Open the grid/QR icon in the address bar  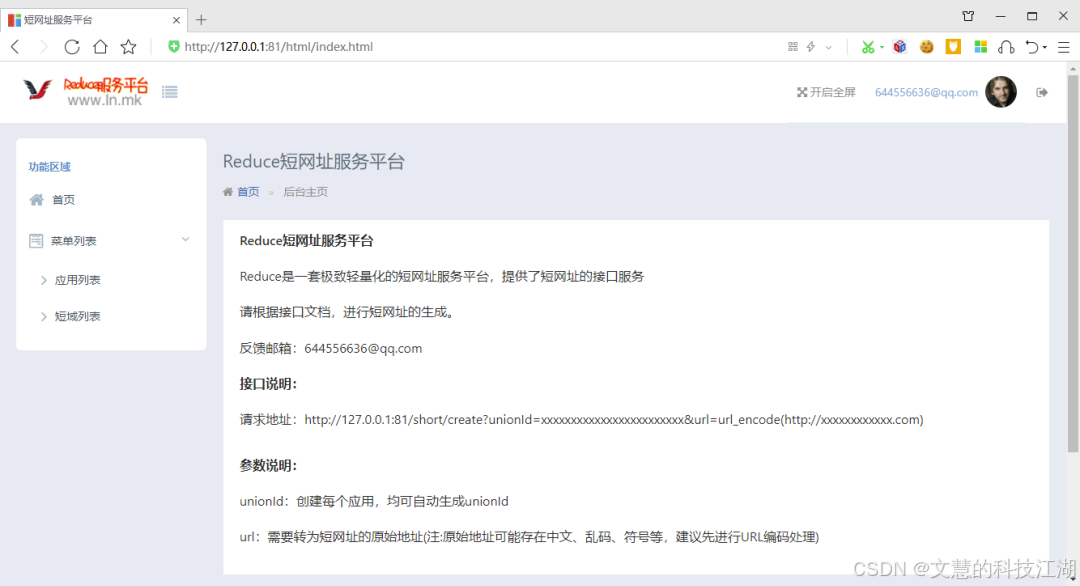click(x=793, y=47)
